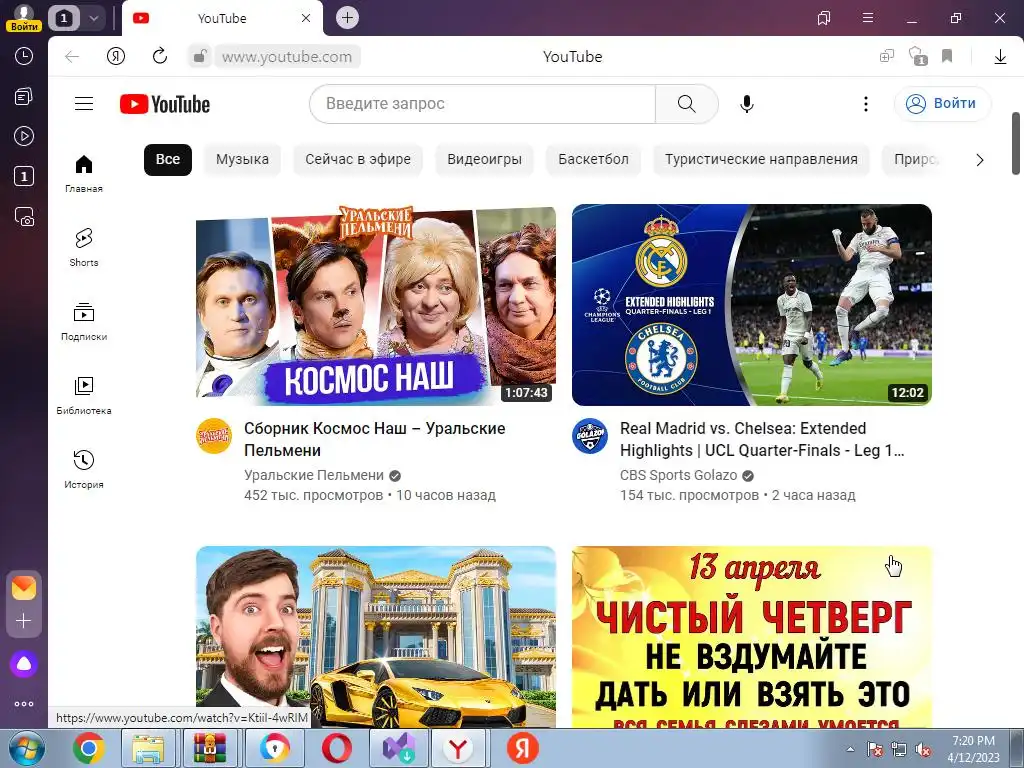Open browser downloads arrow icon
The image size is (1024, 768).
[x=1000, y=57]
